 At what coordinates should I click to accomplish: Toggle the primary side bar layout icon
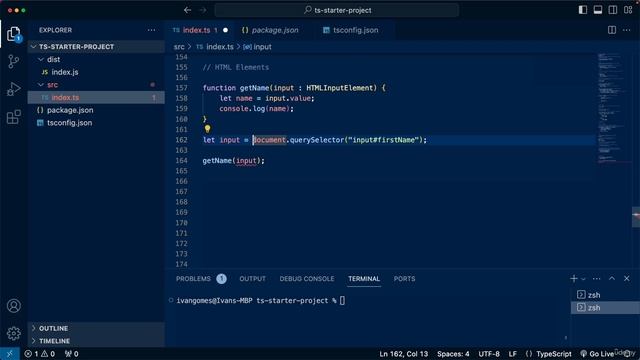click(x=583, y=10)
